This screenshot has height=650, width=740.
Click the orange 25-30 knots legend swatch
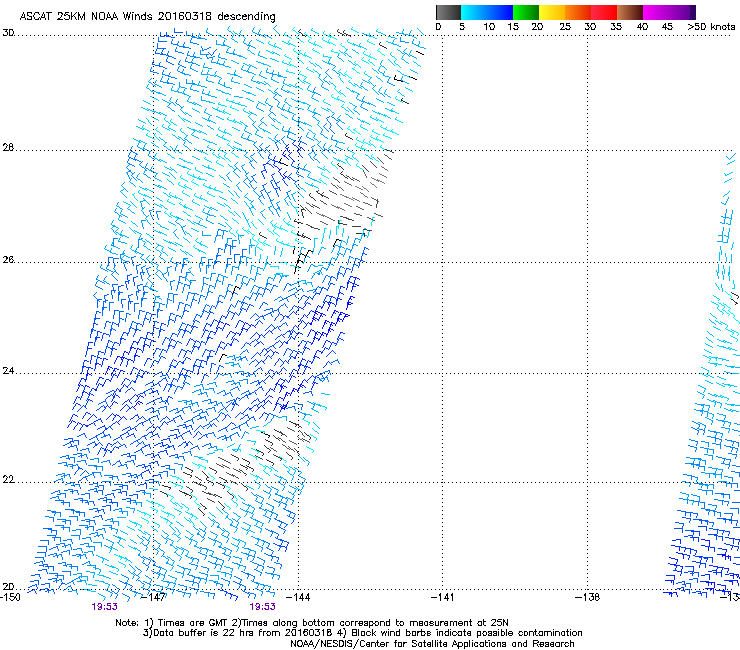(x=578, y=12)
